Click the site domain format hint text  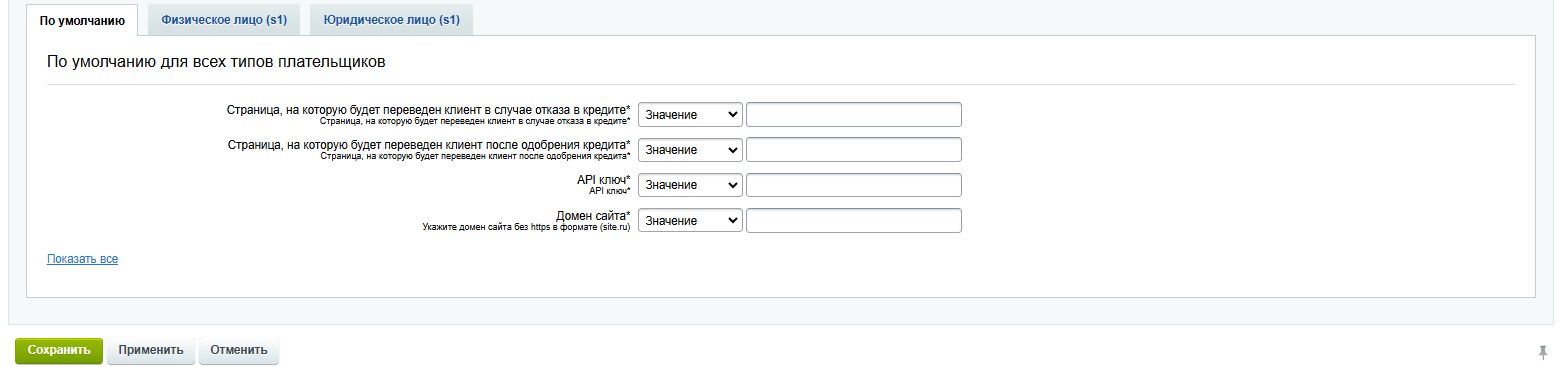click(527, 227)
